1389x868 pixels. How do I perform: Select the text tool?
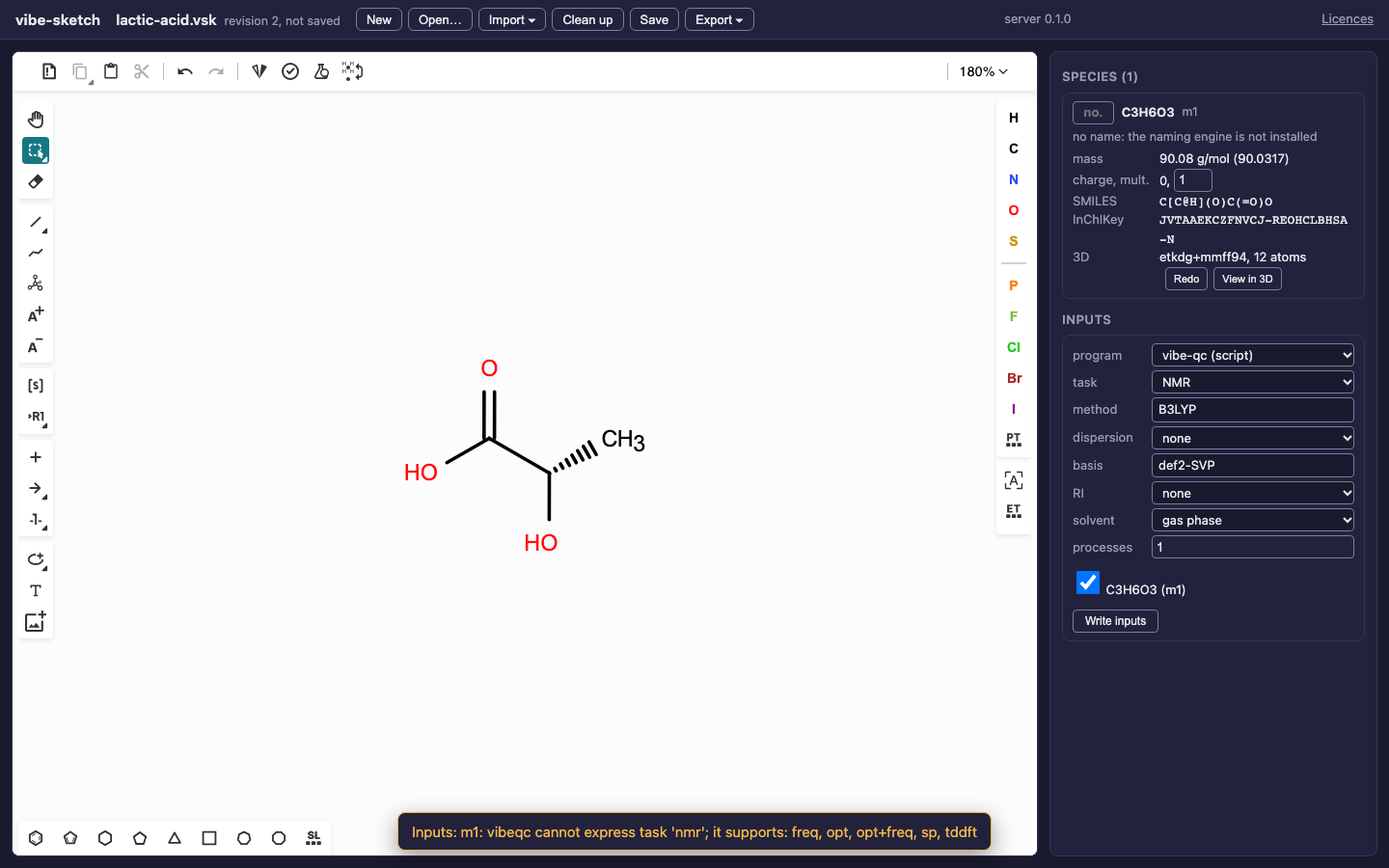pyautogui.click(x=36, y=590)
